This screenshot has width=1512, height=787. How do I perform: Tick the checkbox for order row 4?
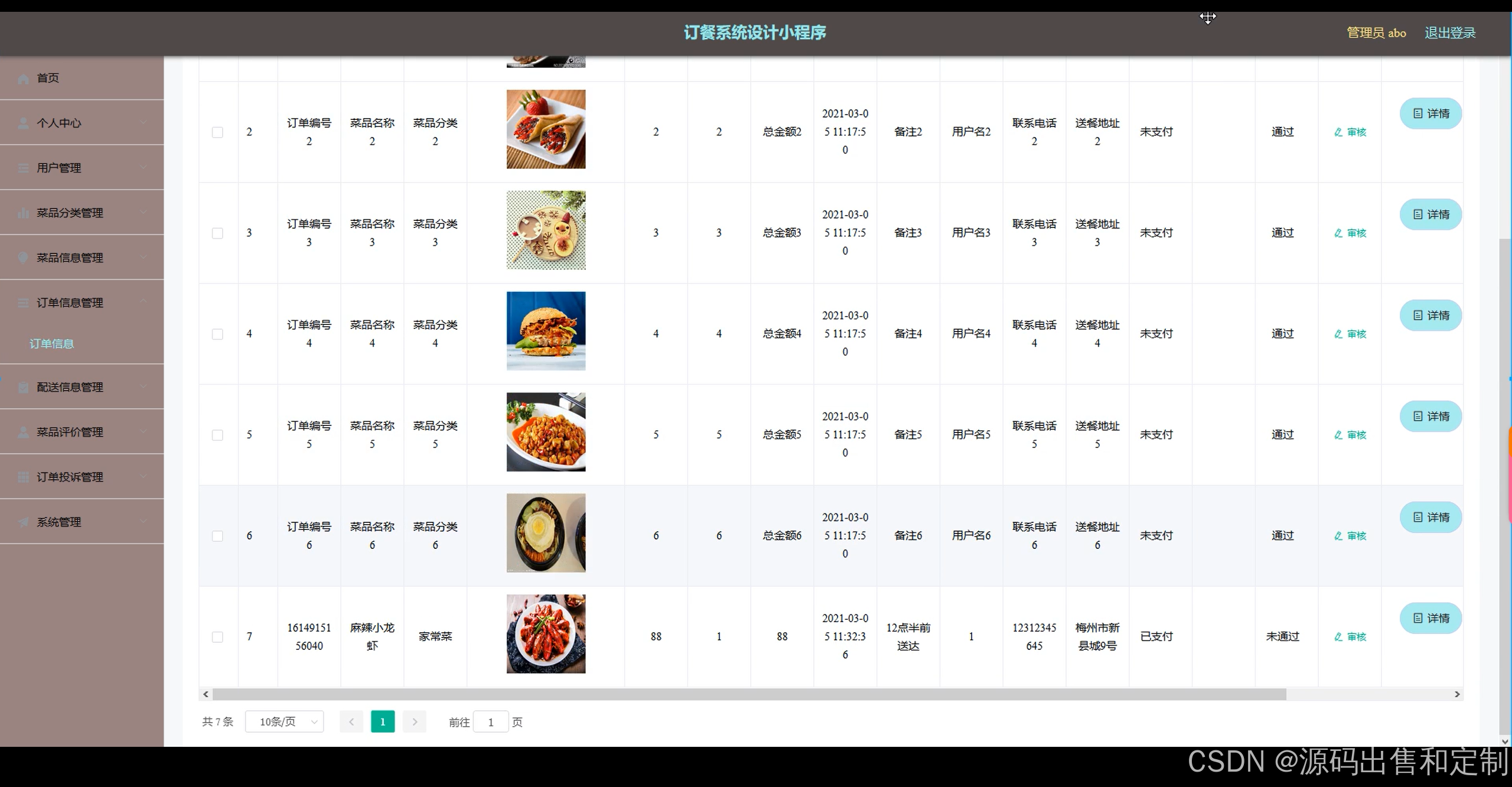click(217, 334)
